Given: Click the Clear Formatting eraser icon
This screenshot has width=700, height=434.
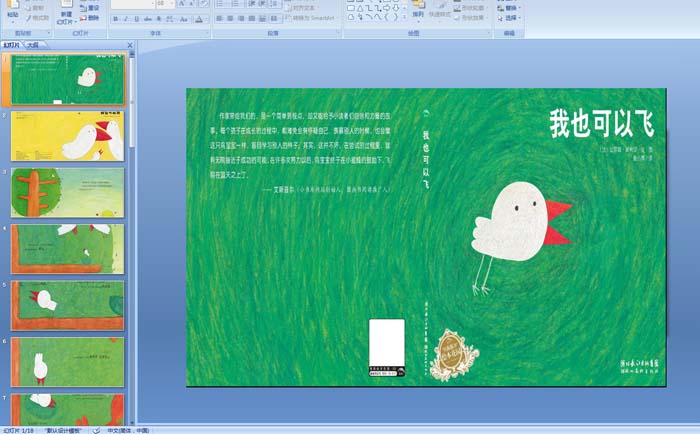Looking at the screenshot, I should [204, 4].
